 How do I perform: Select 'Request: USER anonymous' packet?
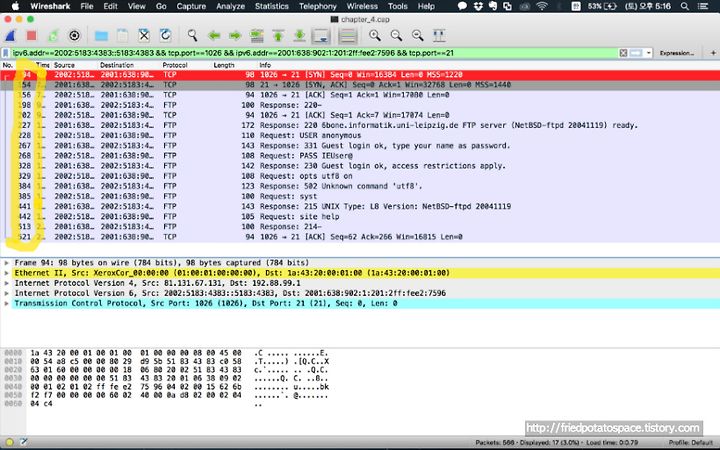[360, 135]
